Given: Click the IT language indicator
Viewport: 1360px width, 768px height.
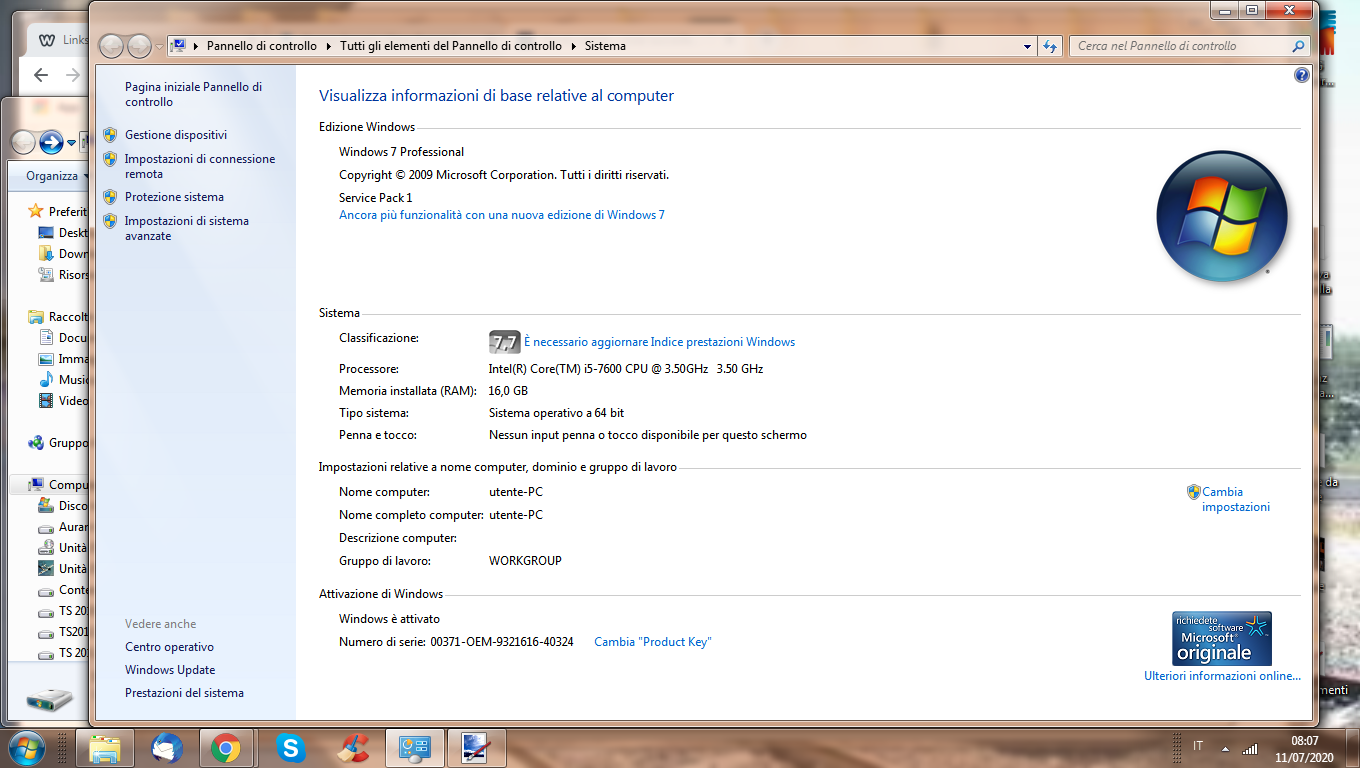Looking at the screenshot, I should point(1198,746).
